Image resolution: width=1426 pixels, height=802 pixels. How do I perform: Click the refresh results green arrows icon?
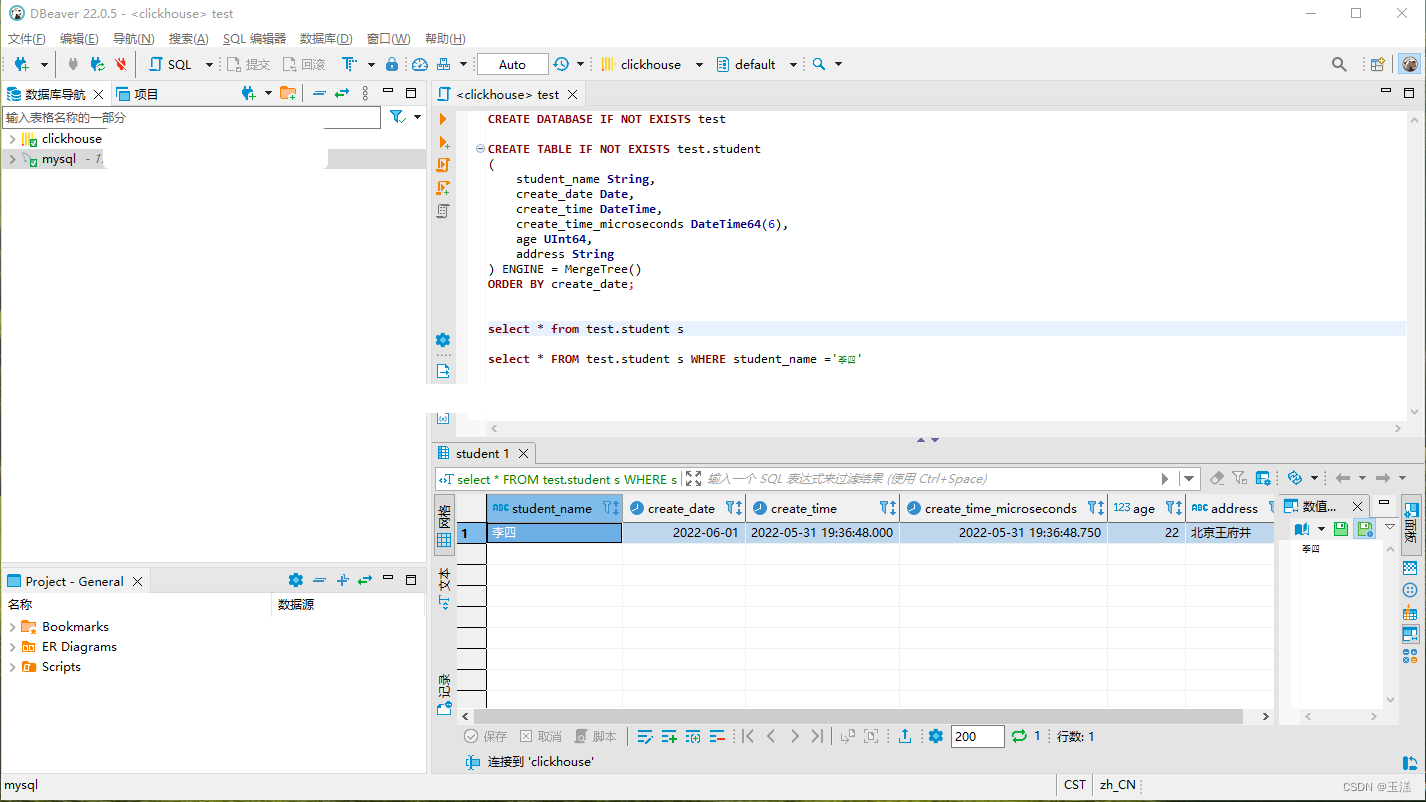click(1019, 736)
